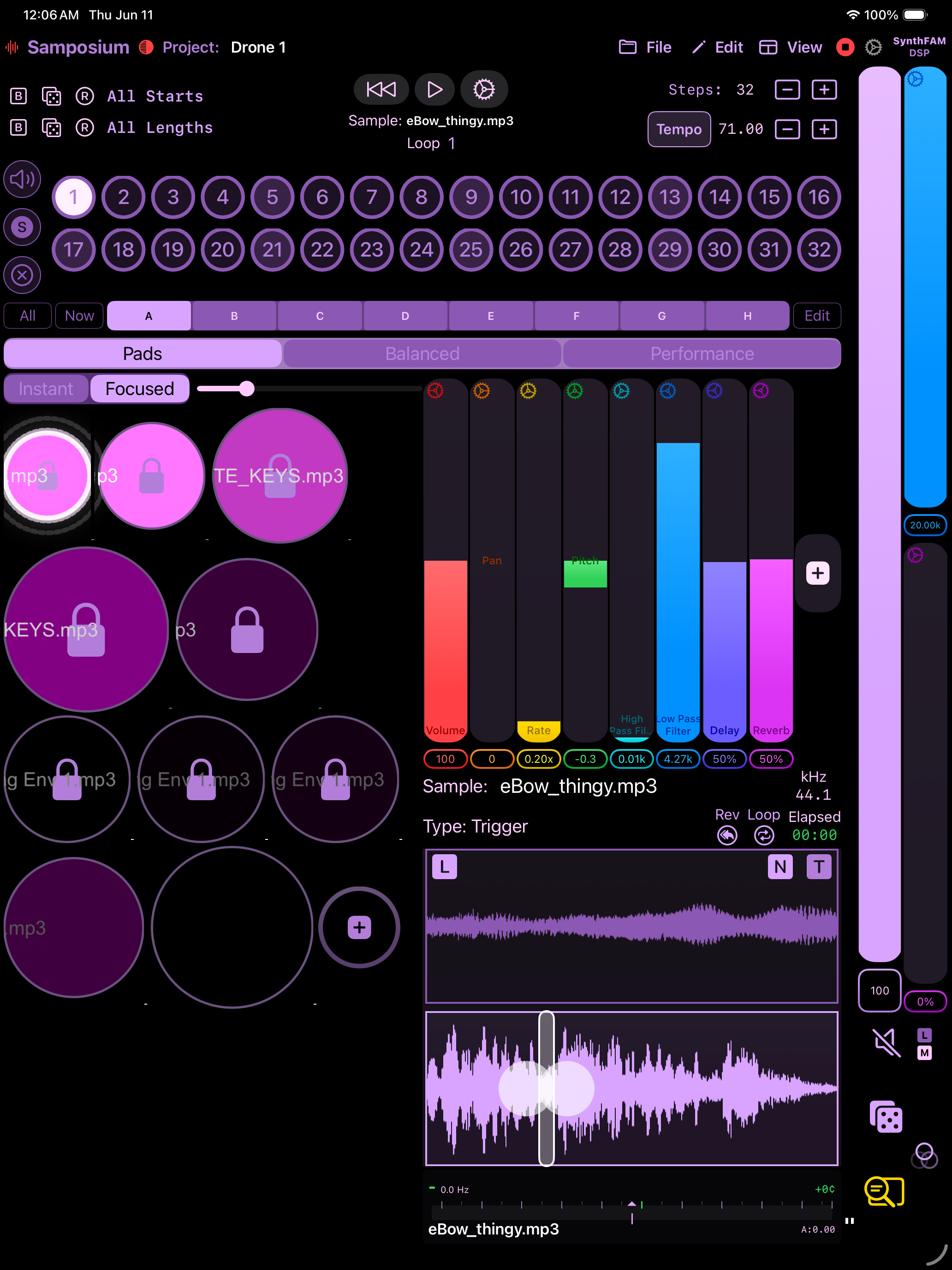This screenshot has width=952, height=1270.
Task: Add a new pad with plus circle
Action: point(359,927)
